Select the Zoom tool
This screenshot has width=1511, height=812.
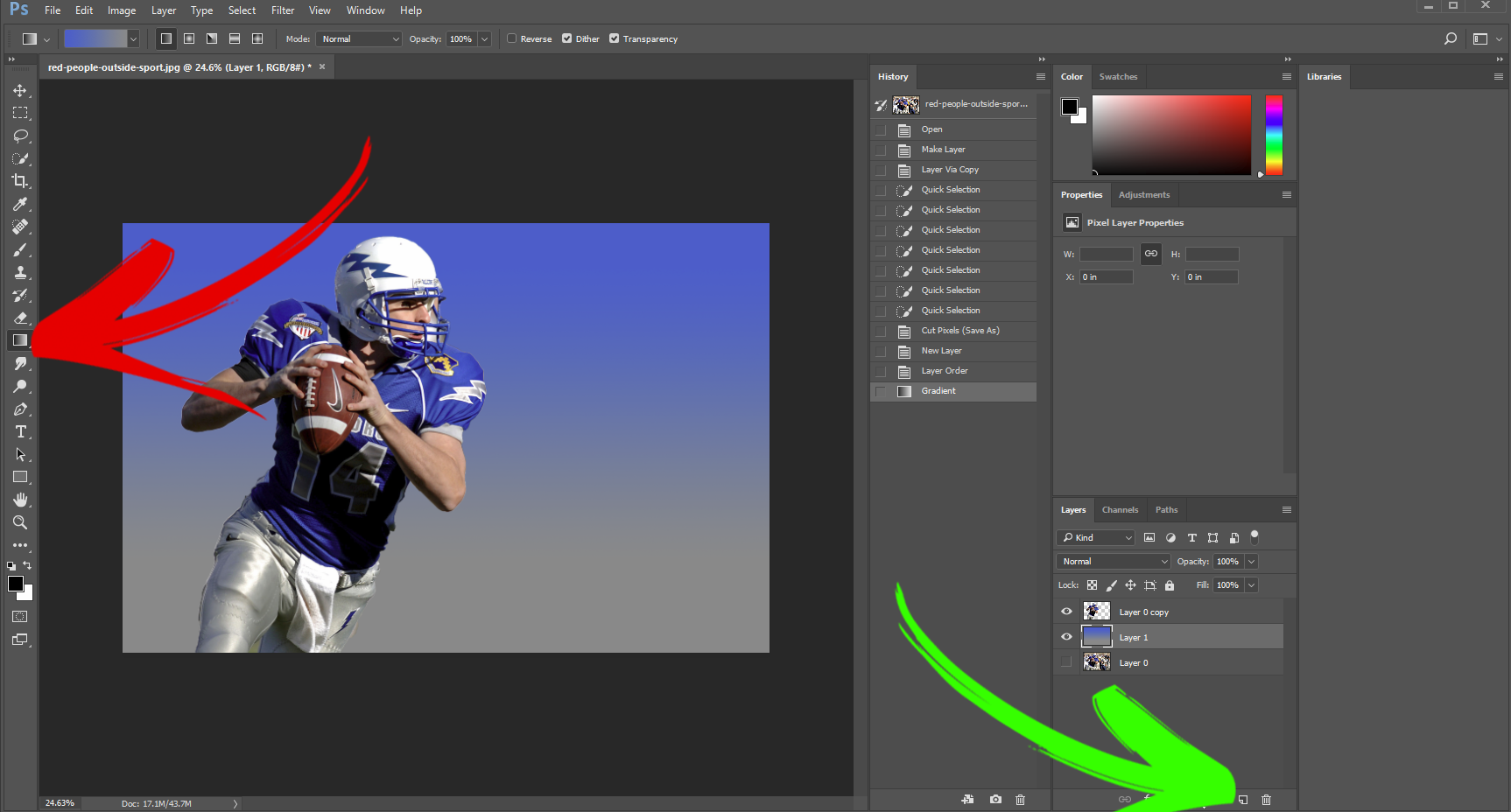(x=20, y=522)
